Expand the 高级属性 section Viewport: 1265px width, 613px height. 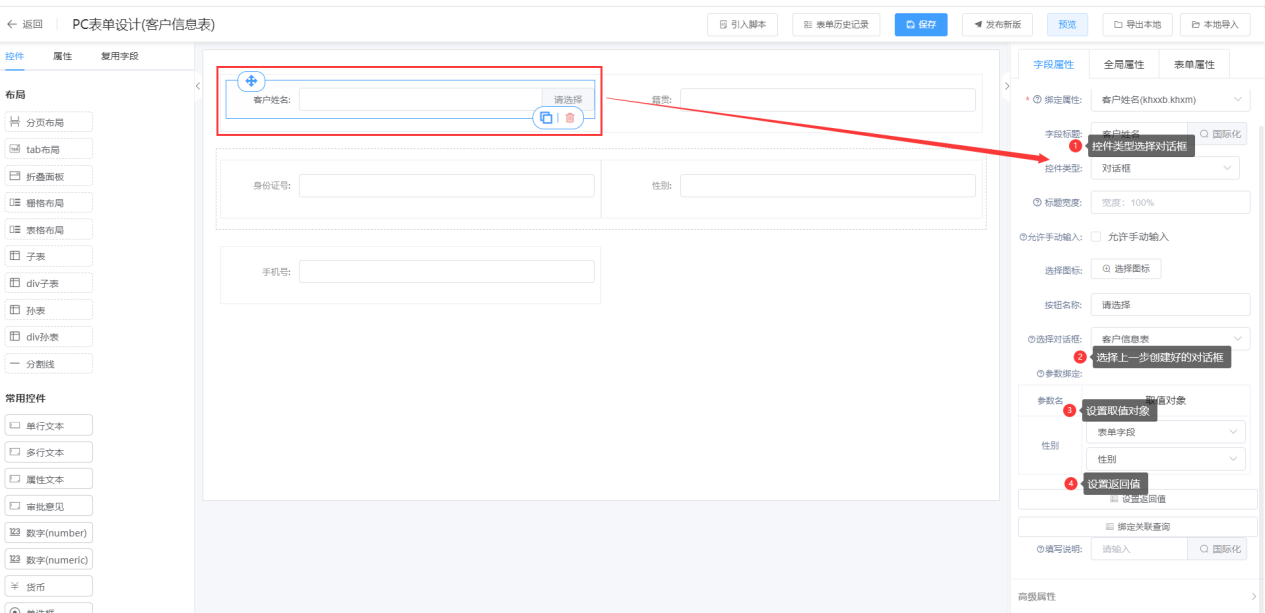[1135, 596]
